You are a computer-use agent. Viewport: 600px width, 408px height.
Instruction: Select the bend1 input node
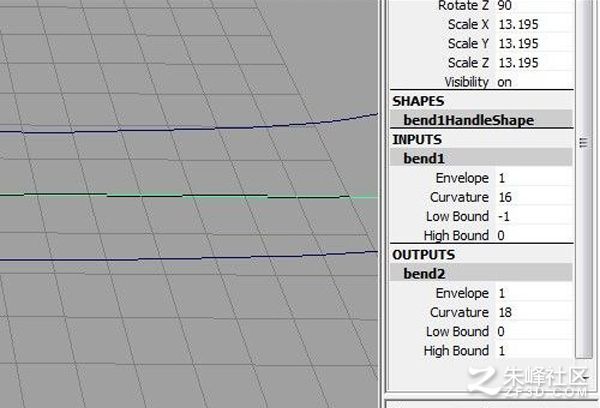click(481, 158)
